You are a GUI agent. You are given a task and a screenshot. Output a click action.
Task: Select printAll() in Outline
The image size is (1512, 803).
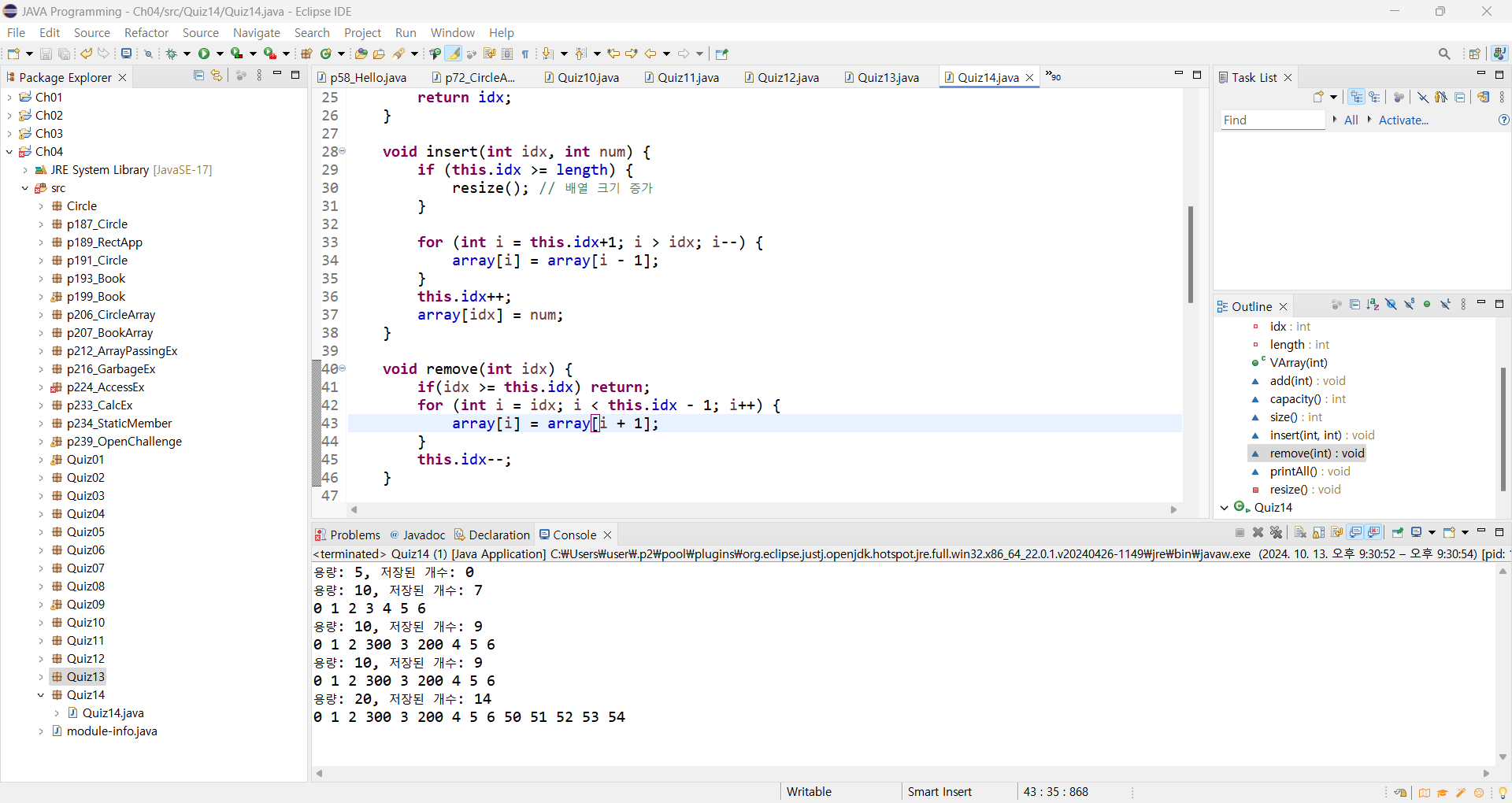[x=1310, y=471]
